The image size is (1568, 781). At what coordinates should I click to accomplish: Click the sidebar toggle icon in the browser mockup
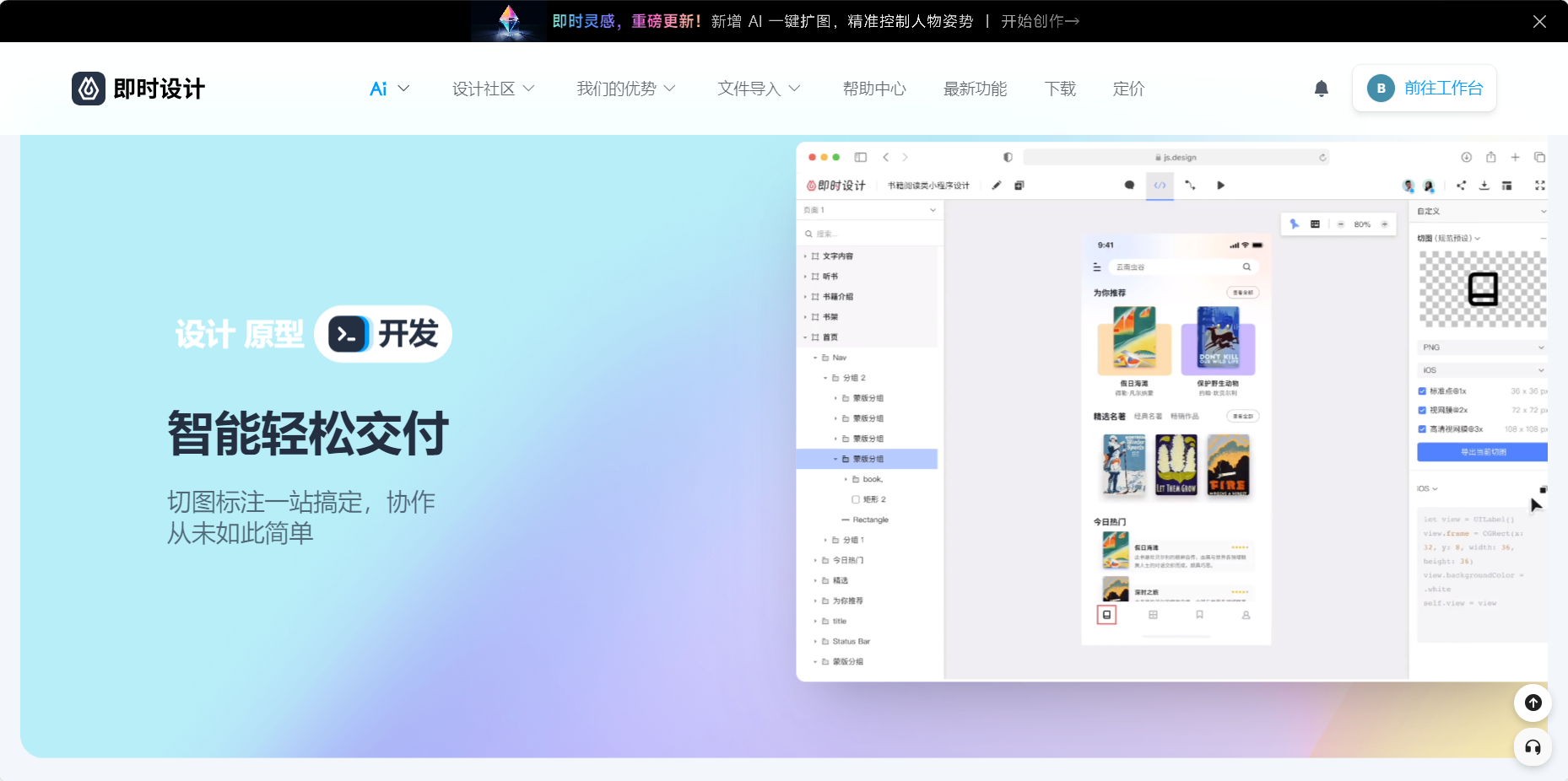860,157
